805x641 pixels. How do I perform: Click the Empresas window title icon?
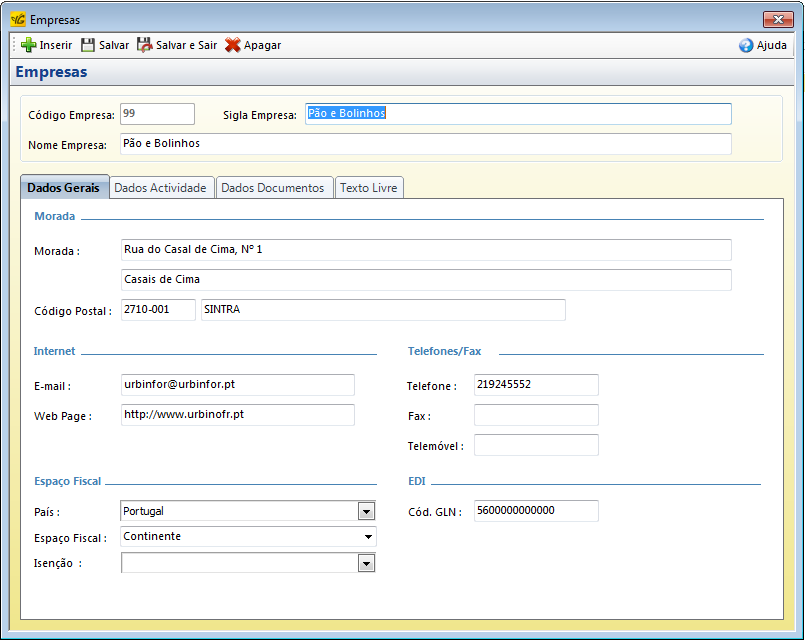coord(17,19)
